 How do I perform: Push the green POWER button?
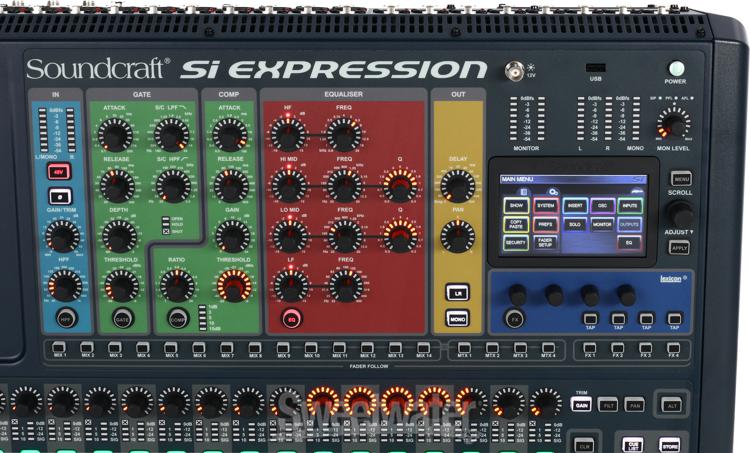675,69
